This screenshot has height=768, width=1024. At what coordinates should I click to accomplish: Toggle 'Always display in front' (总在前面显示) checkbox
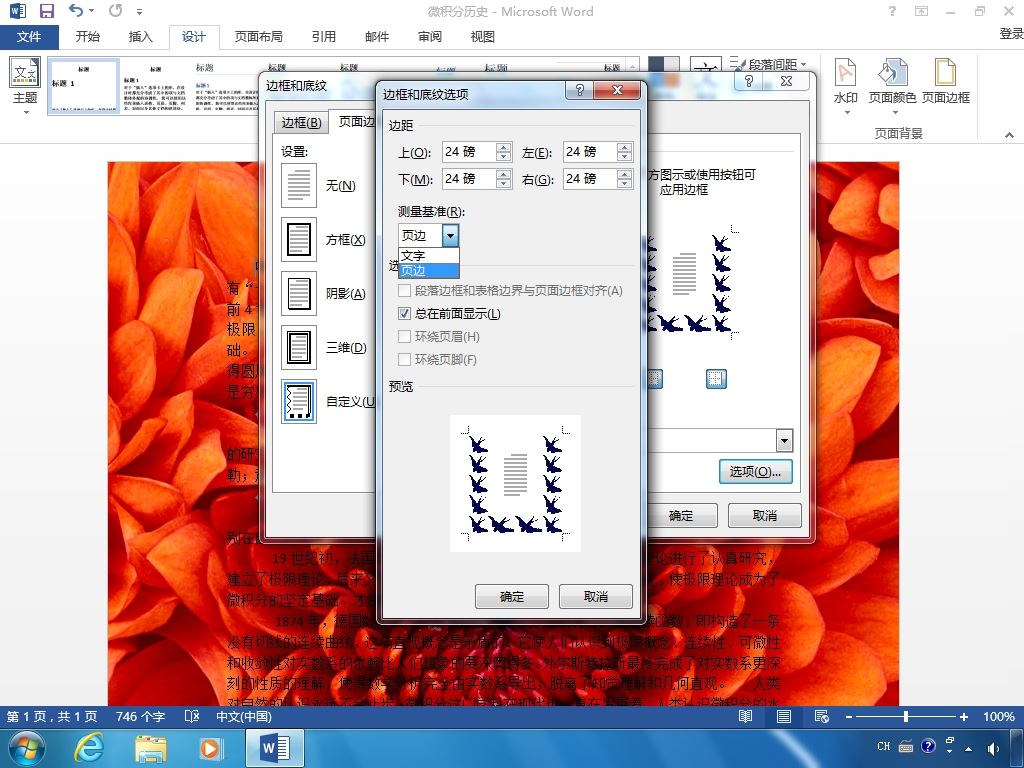[x=404, y=313]
